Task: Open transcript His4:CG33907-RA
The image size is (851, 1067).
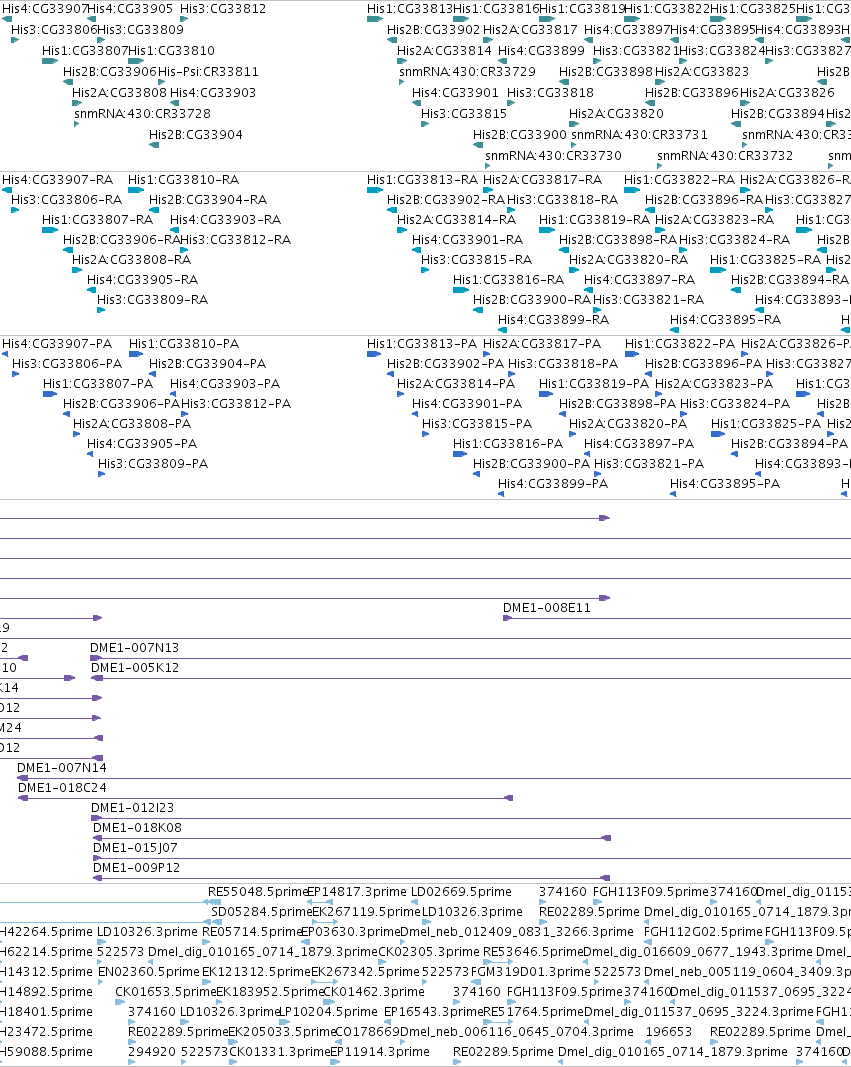Action: point(57,180)
